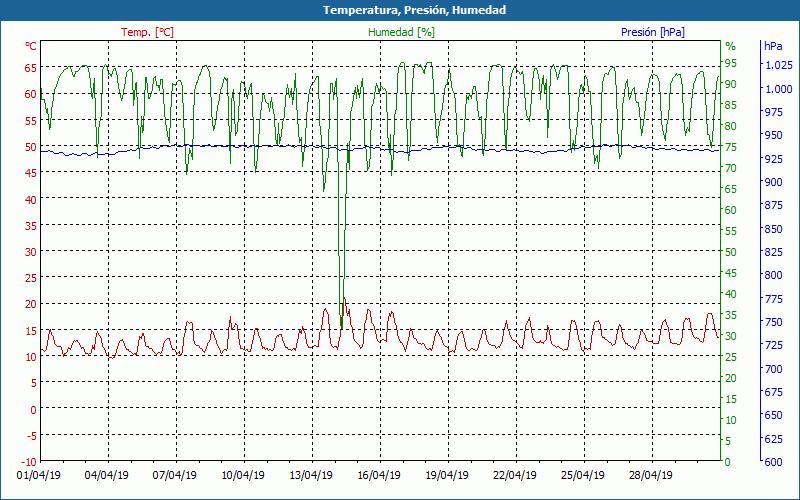Click the red 20 tick on temperature axis
The width and height of the screenshot is (800, 500).
[31, 305]
